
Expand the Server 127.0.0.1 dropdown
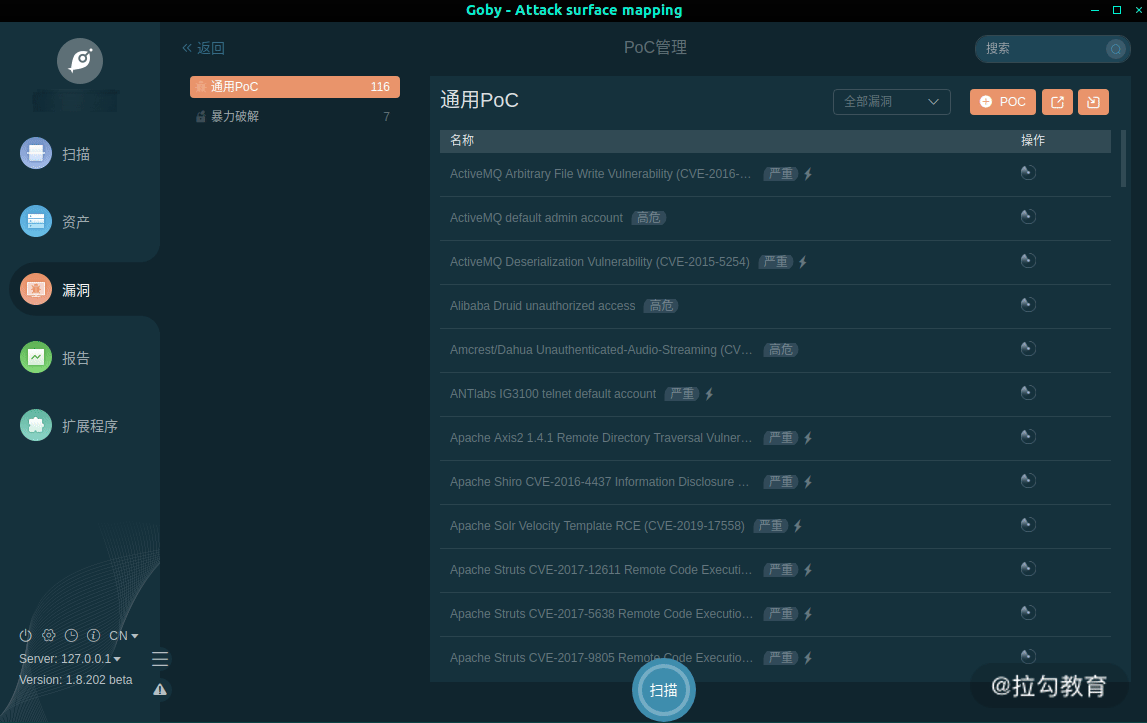point(70,659)
